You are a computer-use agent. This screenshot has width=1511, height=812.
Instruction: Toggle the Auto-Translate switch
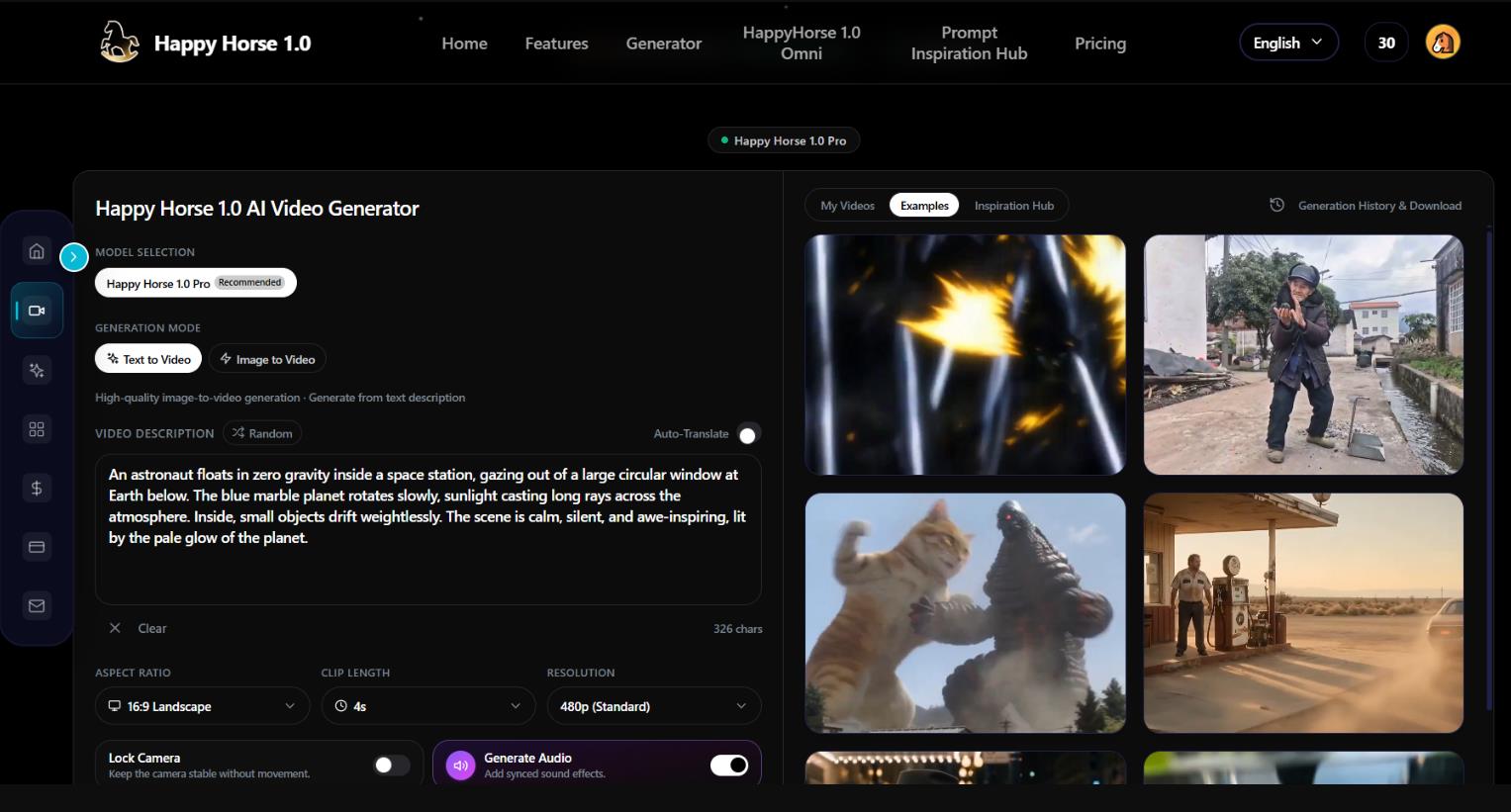point(747,434)
